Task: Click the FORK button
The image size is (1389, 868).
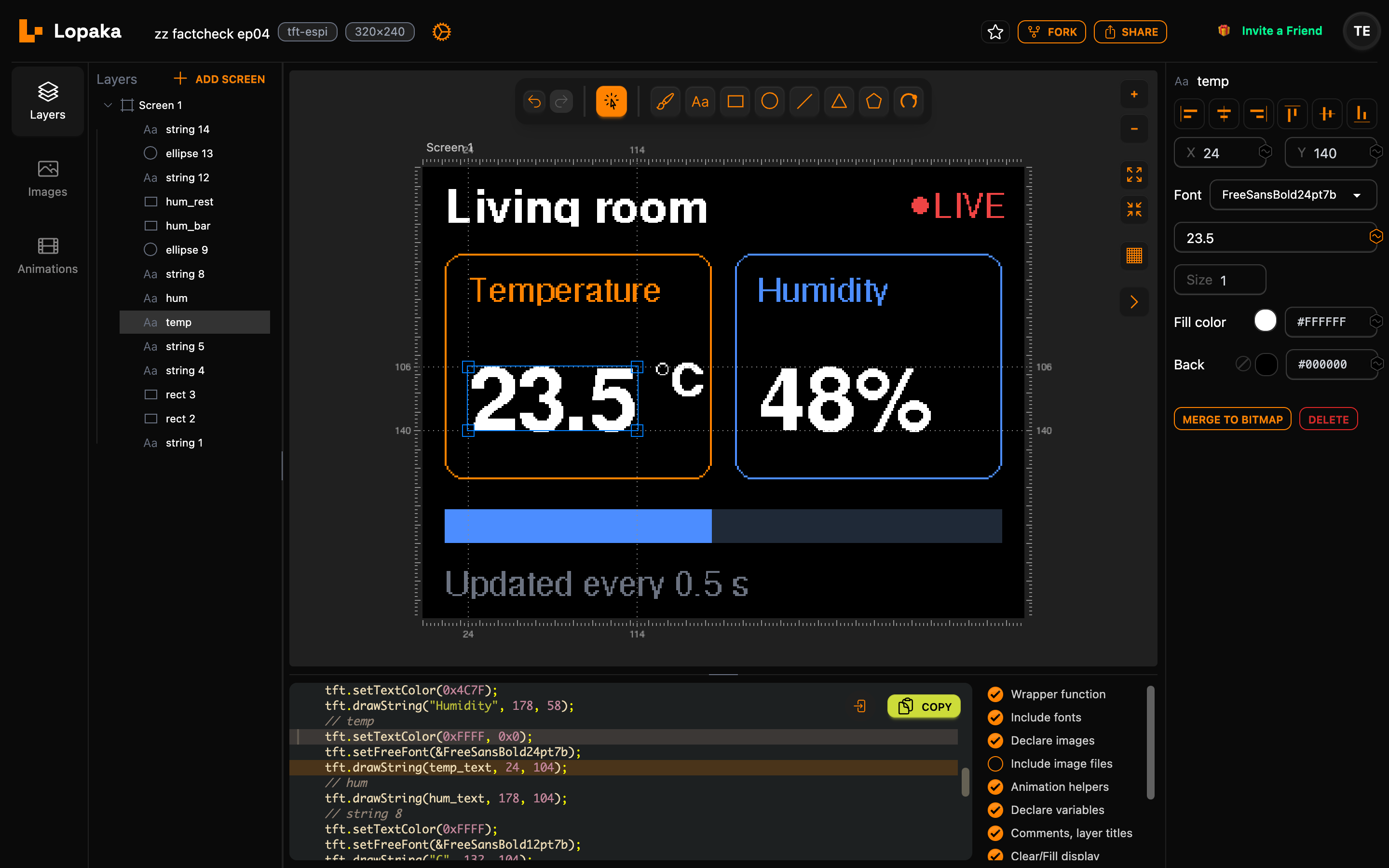Action: point(1051,31)
